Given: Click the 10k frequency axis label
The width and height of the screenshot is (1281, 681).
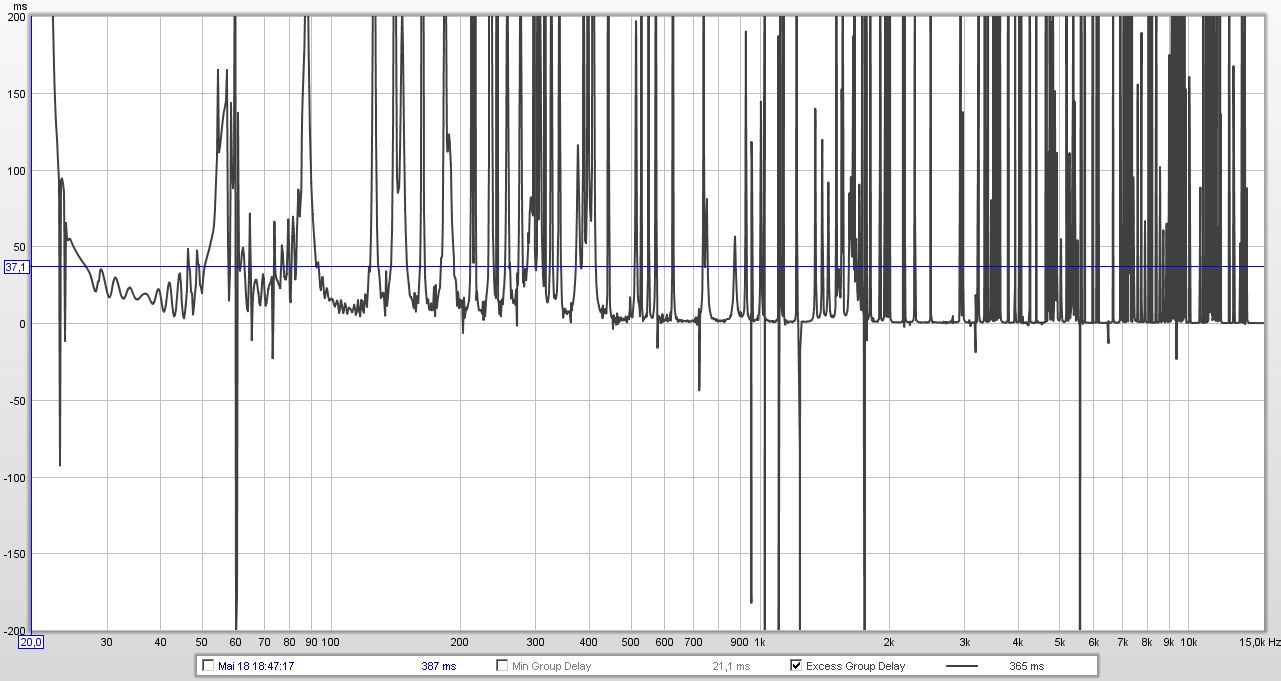Looking at the screenshot, I should (x=1189, y=642).
